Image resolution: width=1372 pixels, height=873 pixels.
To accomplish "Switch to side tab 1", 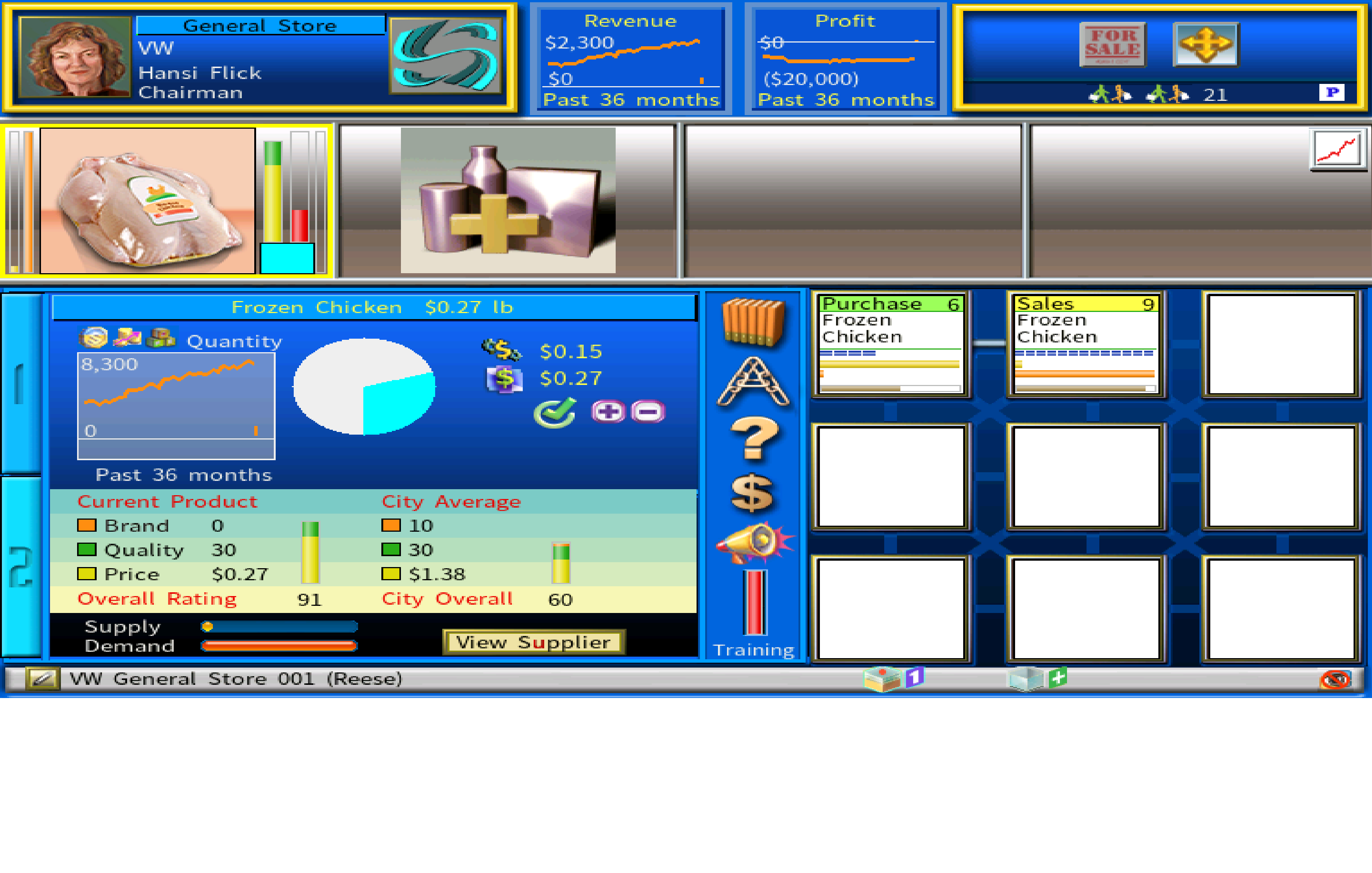I will coord(21,384).
